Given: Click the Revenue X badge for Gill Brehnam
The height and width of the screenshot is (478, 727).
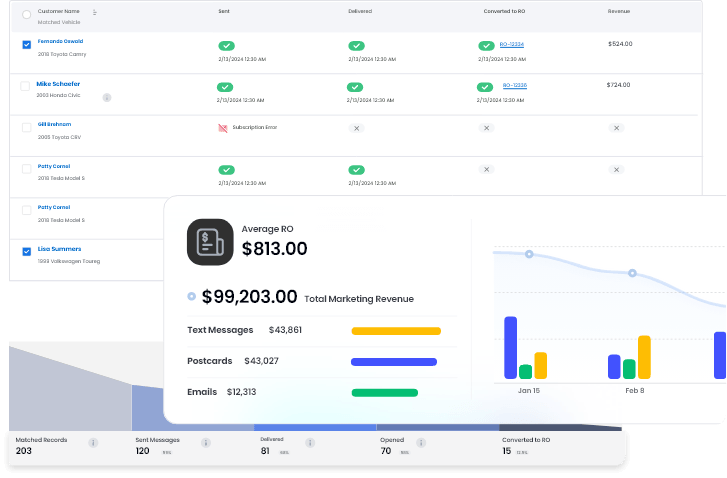Looking at the screenshot, I should pyautogui.click(x=616, y=128).
